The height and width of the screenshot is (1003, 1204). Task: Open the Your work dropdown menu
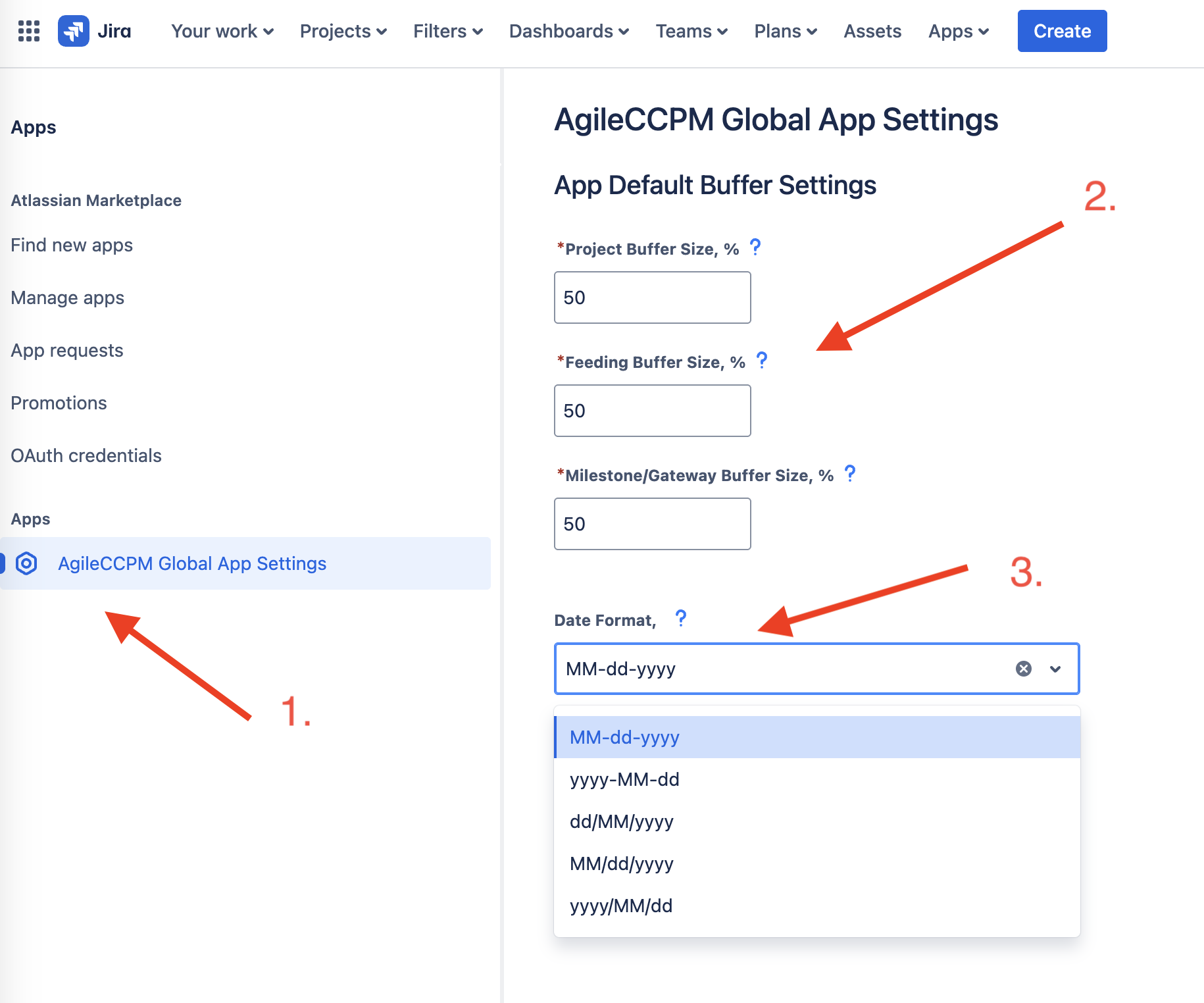pos(222,31)
